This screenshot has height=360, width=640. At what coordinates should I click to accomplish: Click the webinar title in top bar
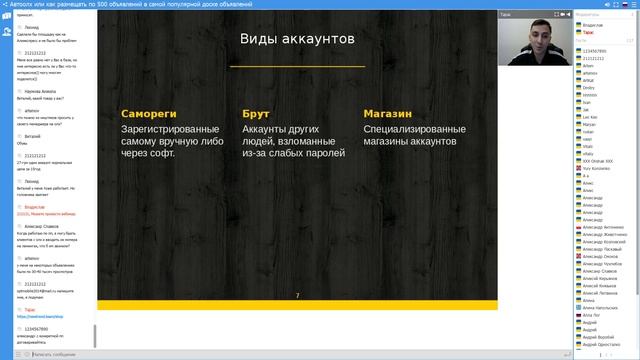pyautogui.click(x=131, y=4)
